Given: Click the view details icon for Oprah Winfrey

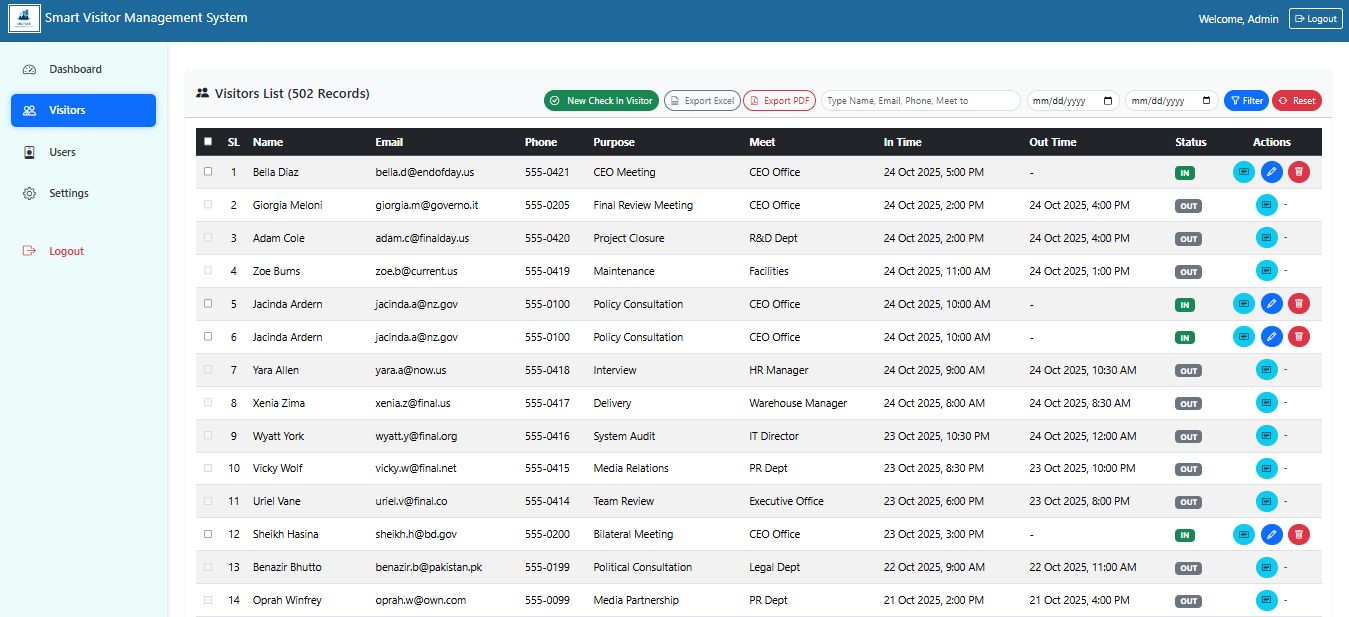Looking at the screenshot, I should [1266, 600].
